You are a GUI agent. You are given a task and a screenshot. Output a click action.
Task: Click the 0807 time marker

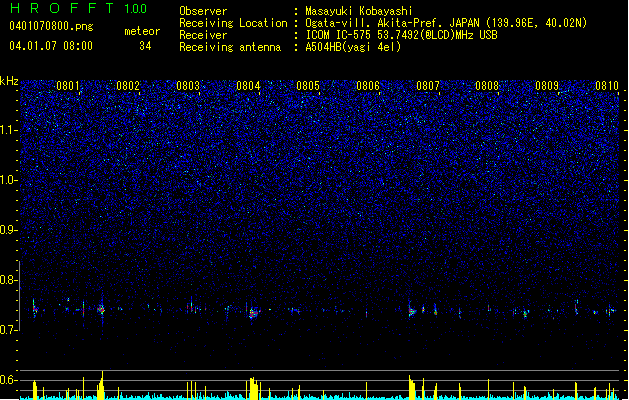(428, 86)
